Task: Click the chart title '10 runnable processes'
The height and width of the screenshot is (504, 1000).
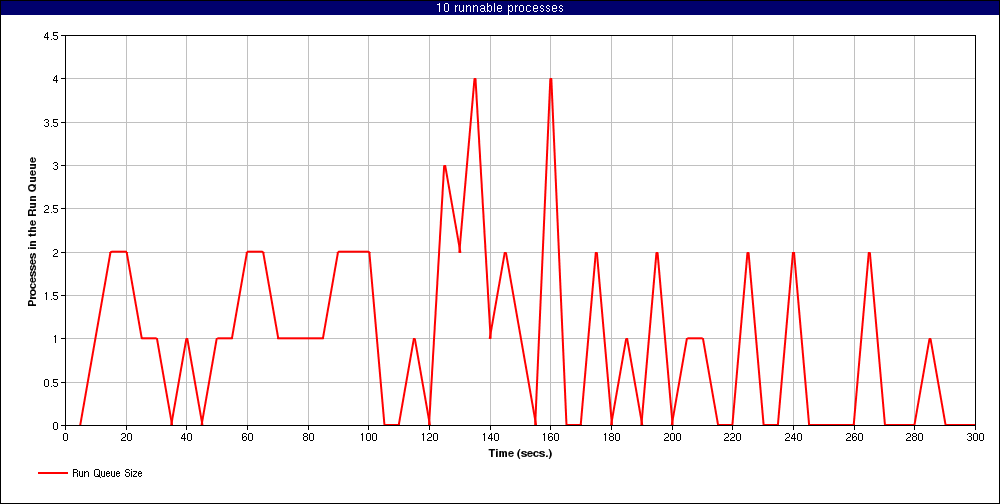Action: (x=500, y=8)
